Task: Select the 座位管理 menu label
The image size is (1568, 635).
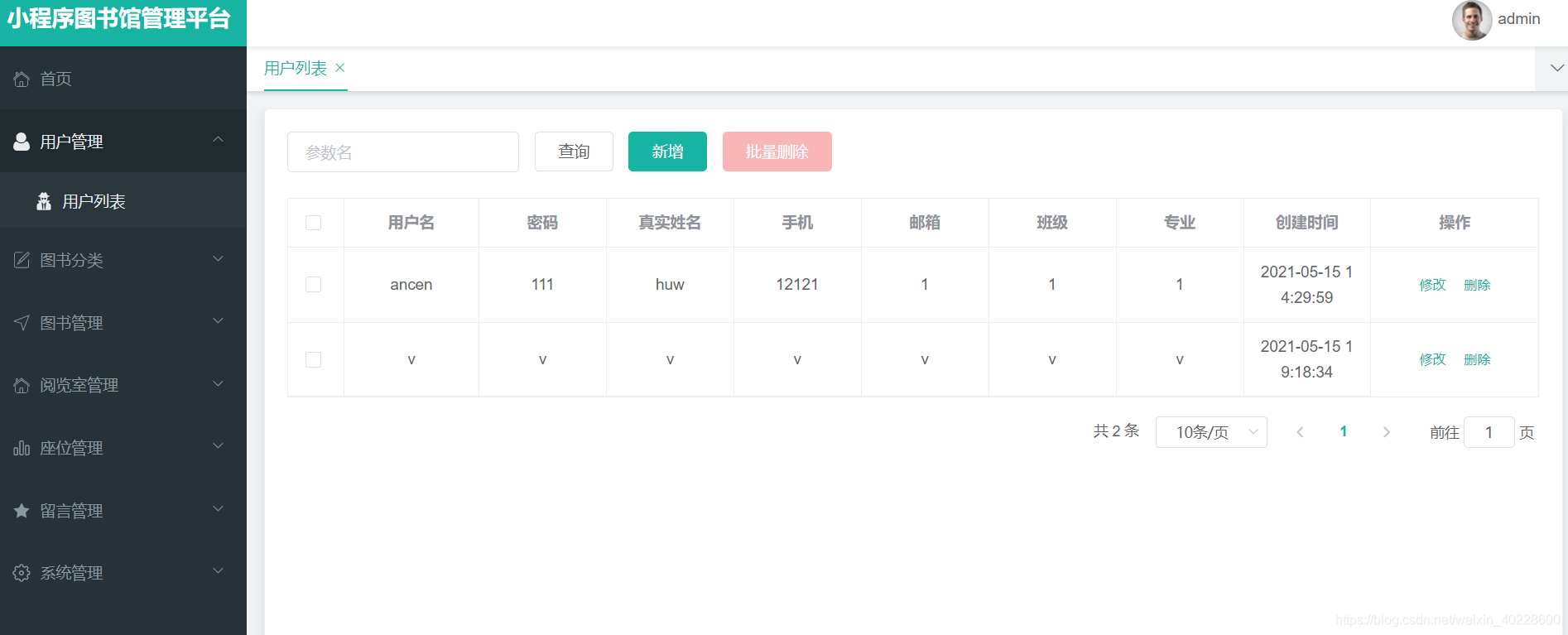Action: pos(71,448)
